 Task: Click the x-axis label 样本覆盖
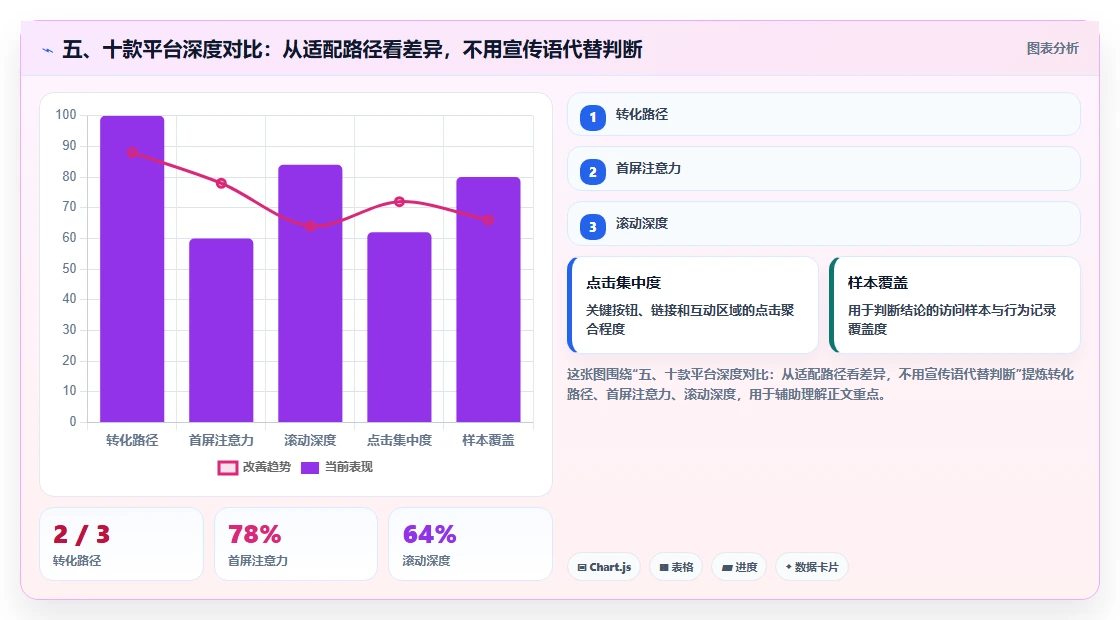[489, 440]
